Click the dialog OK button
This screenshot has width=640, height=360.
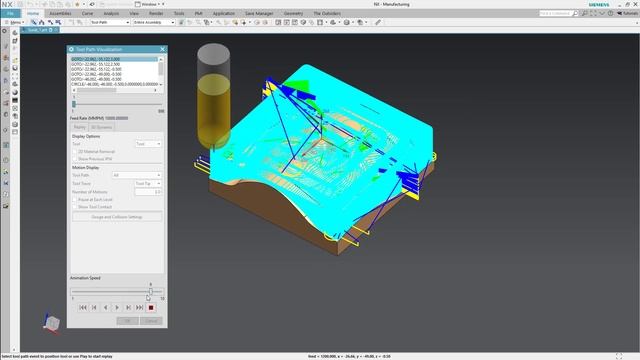pos(127,321)
